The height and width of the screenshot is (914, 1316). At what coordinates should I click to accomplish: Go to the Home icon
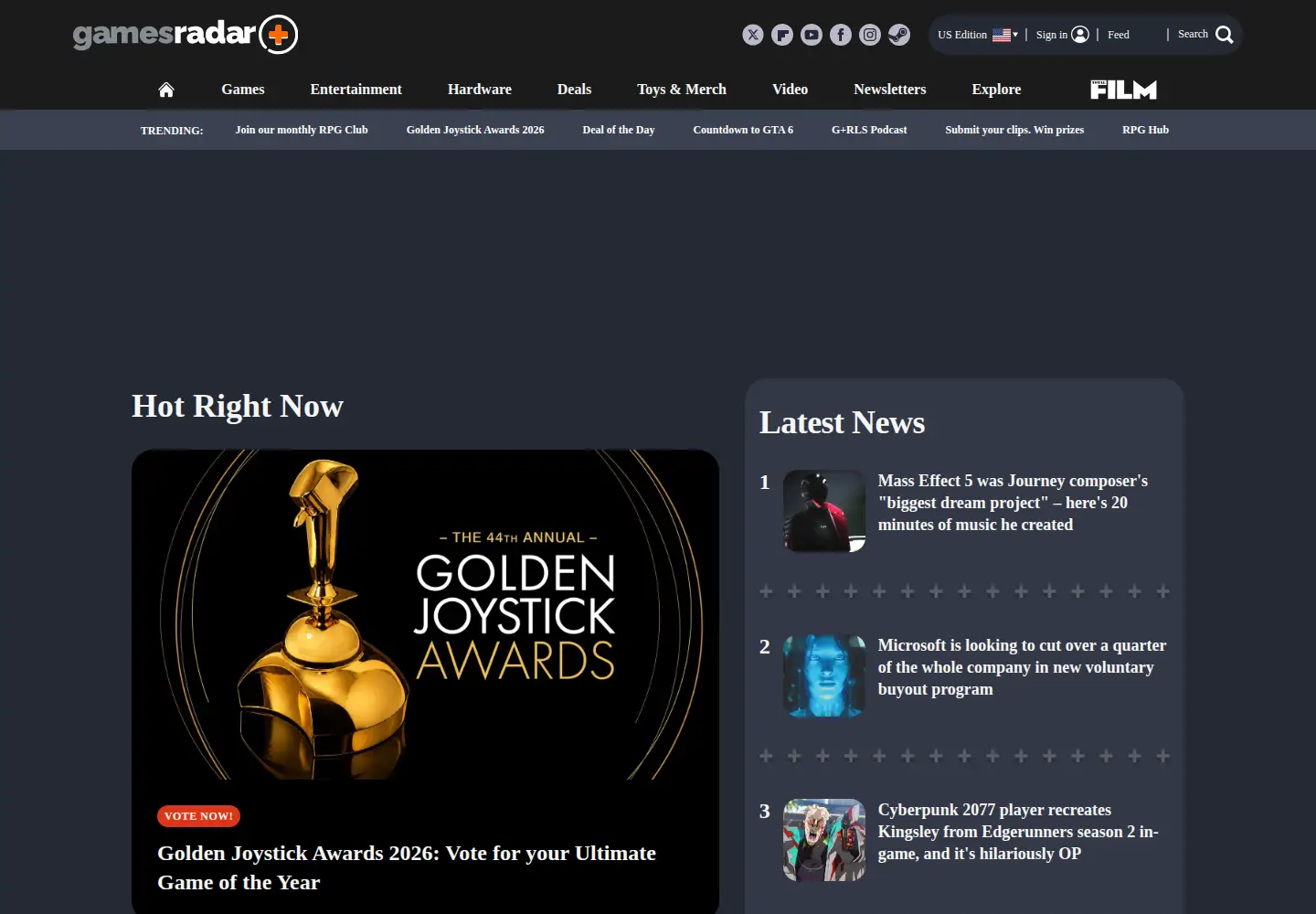pos(166,90)
